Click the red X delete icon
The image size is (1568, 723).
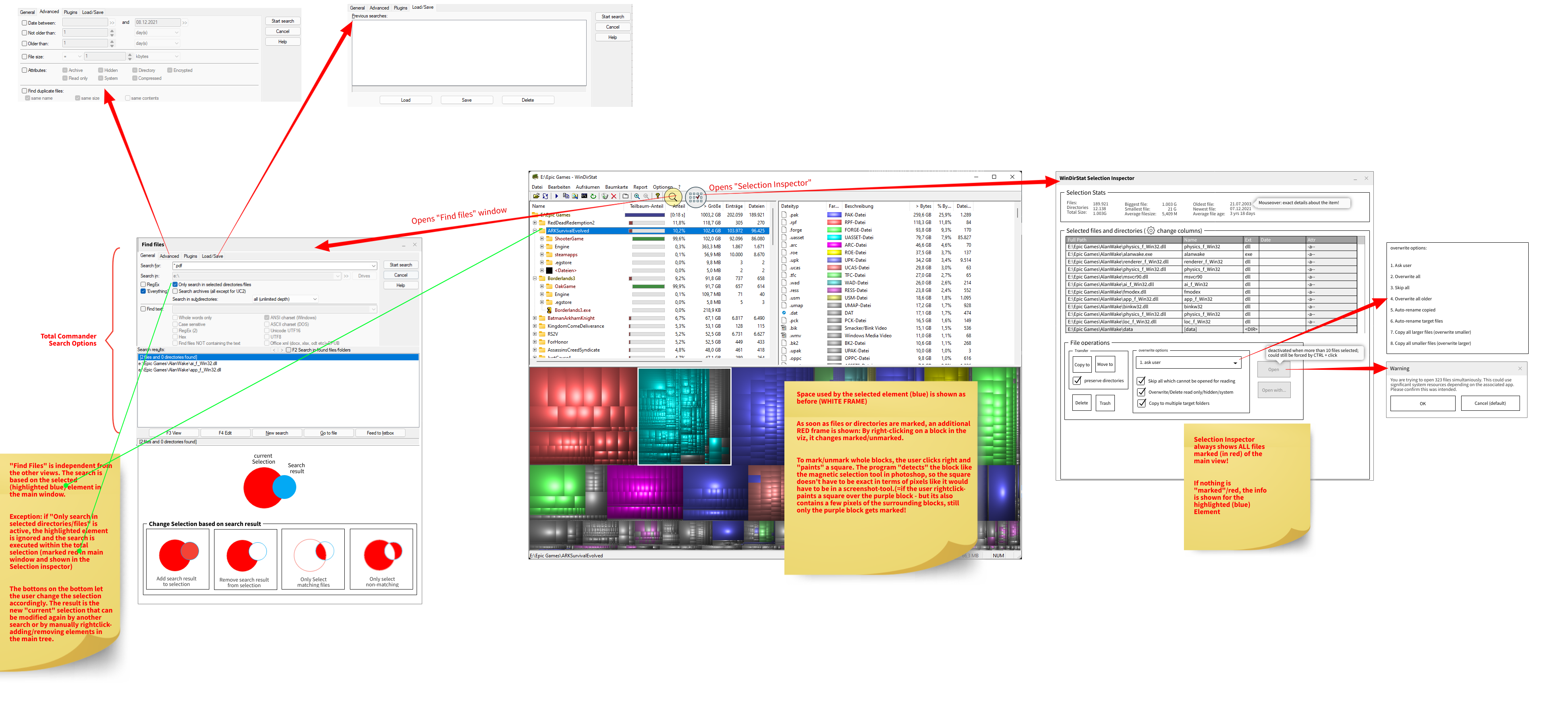pos(614,196)
